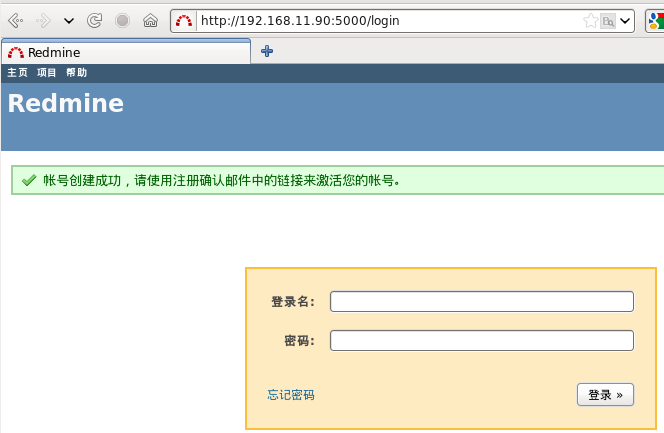Bookmark this page with star icon
The height and width of the screenshot is (433, 664).
(590, 20)
